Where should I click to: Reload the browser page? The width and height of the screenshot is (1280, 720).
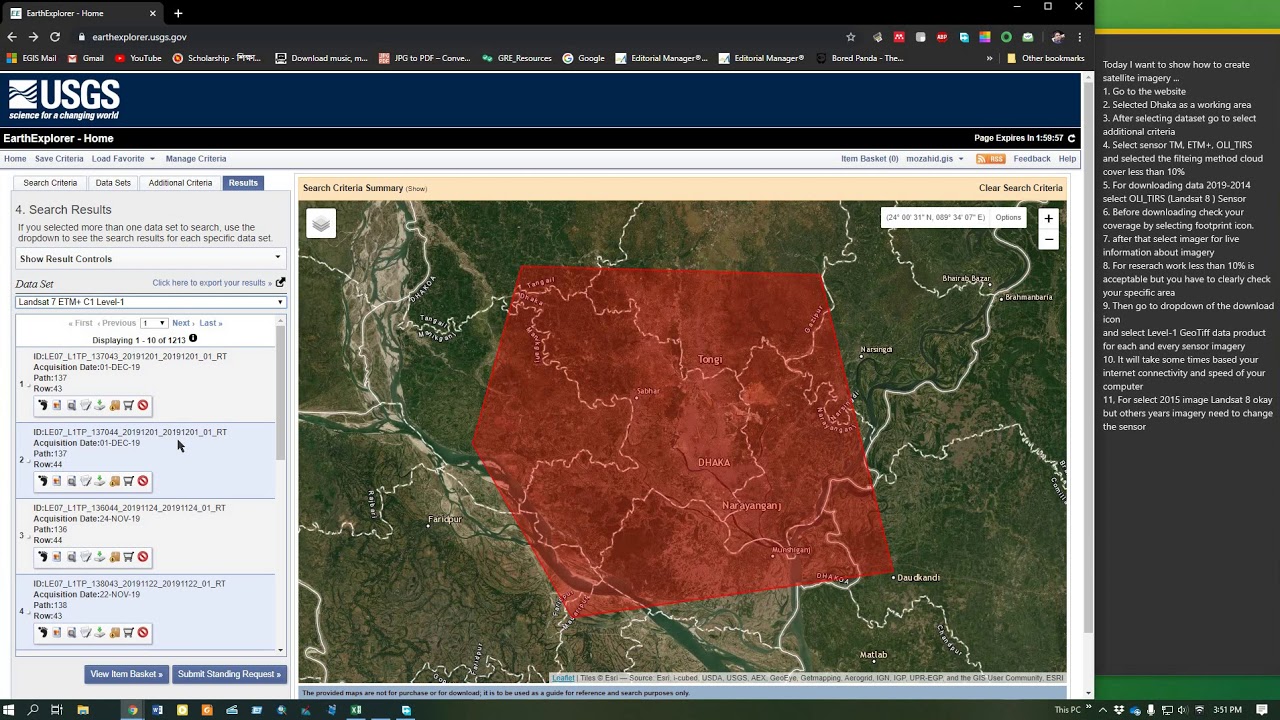tap(55, 37)
